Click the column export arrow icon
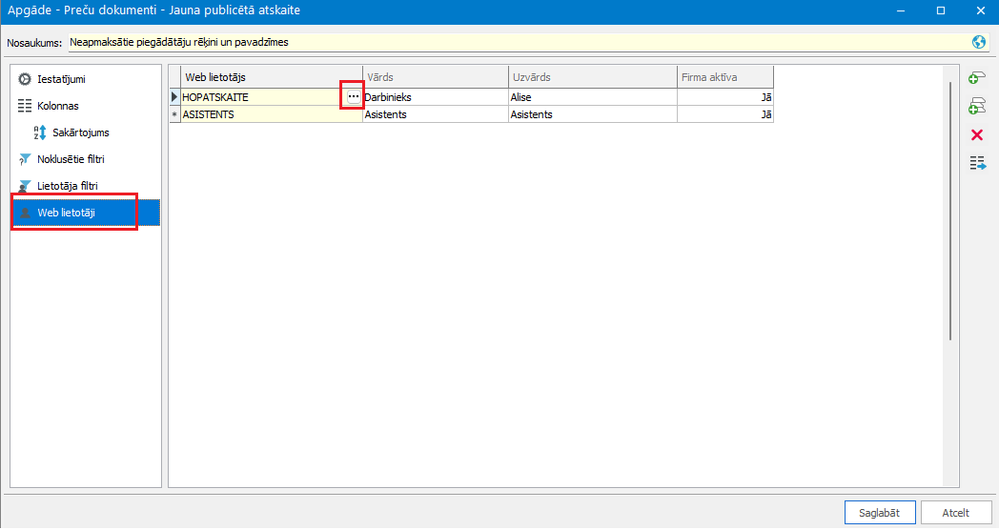The image size is (999, 530). 977,163
